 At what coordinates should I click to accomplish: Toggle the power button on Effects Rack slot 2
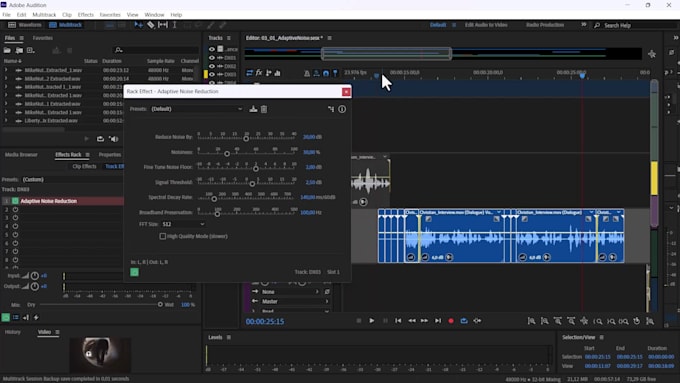pyautogui.click(x=15, y=210)
